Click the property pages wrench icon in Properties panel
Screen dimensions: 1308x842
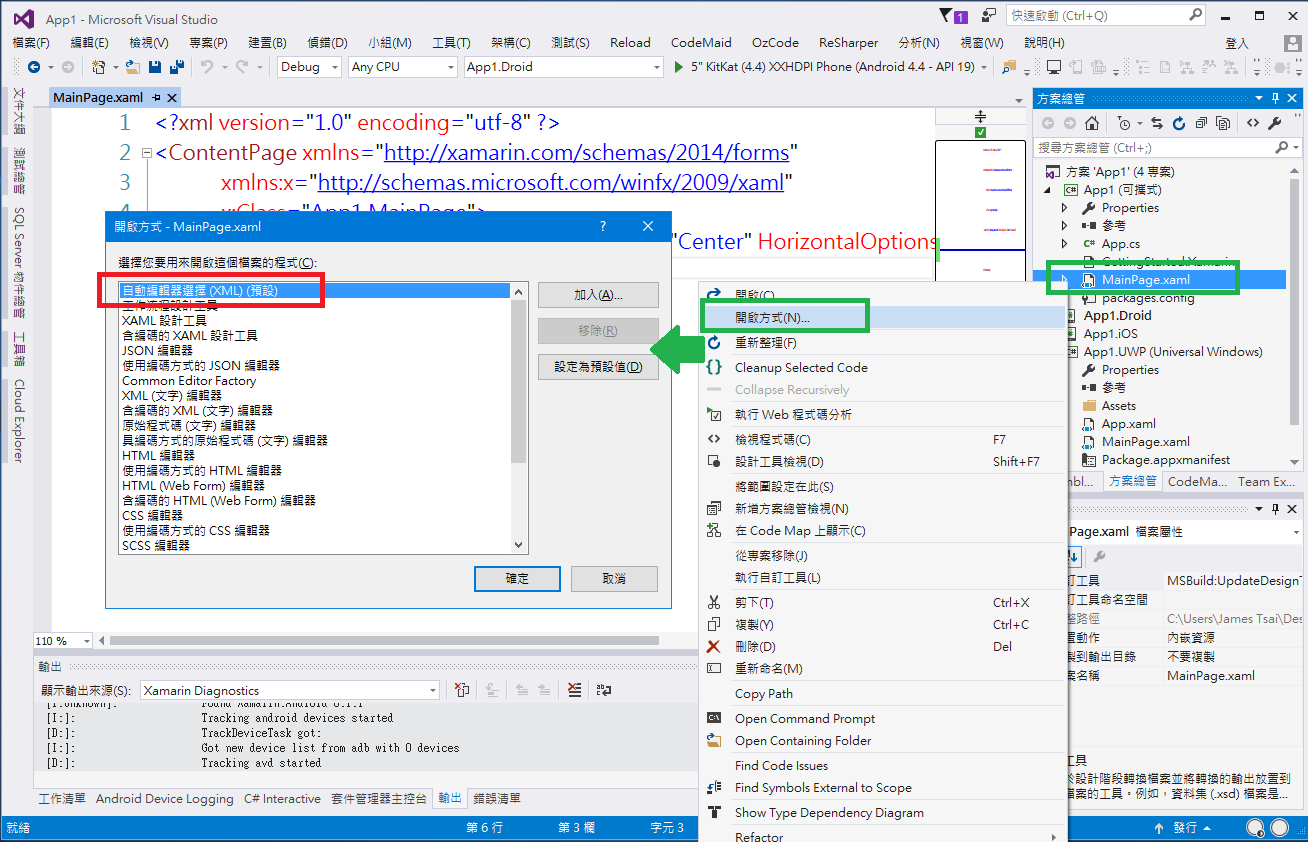pyautogui.click(x=1099, y=556)
